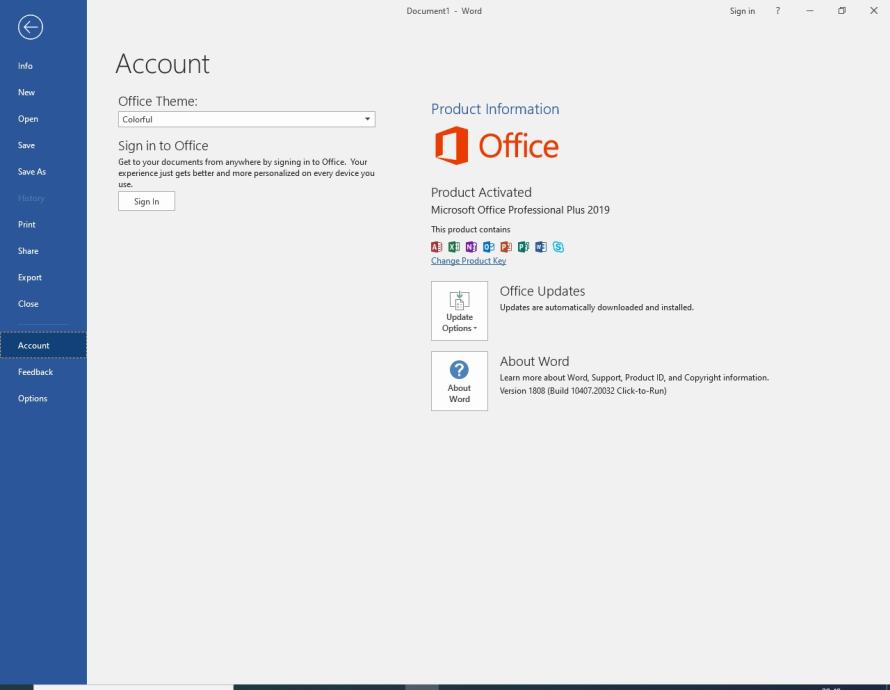The height and width of the screenshot is (690, 890).
Task: Click the 'About Word' heading text
Action: pyautogui.click(x=534, y=361)
